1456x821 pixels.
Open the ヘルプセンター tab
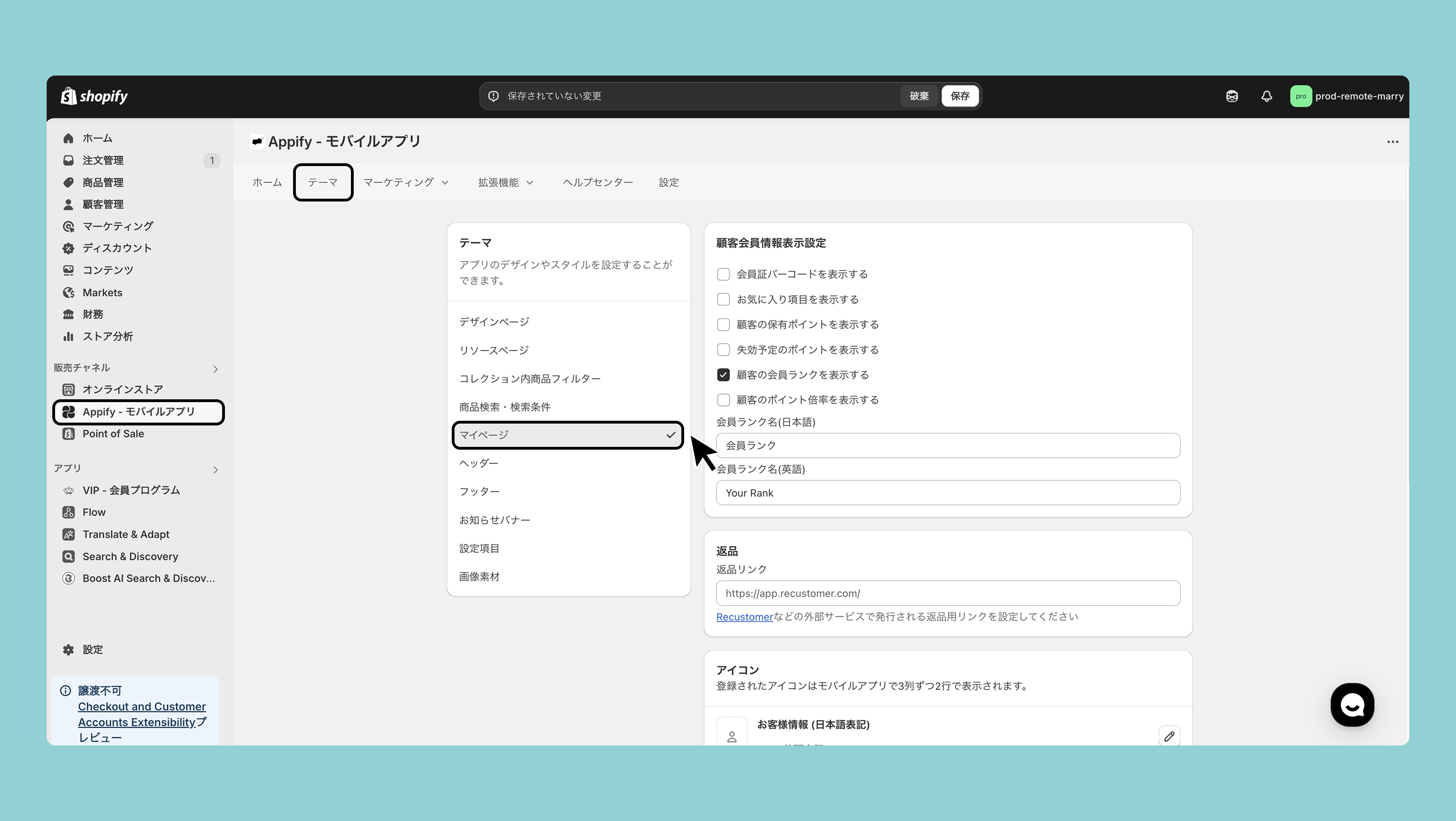coord(597,182)
